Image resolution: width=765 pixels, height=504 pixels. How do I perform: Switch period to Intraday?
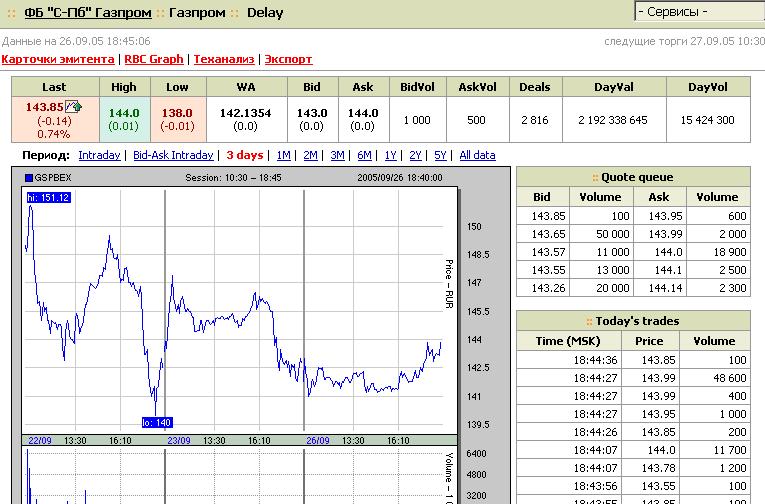(x=99, y=155)
